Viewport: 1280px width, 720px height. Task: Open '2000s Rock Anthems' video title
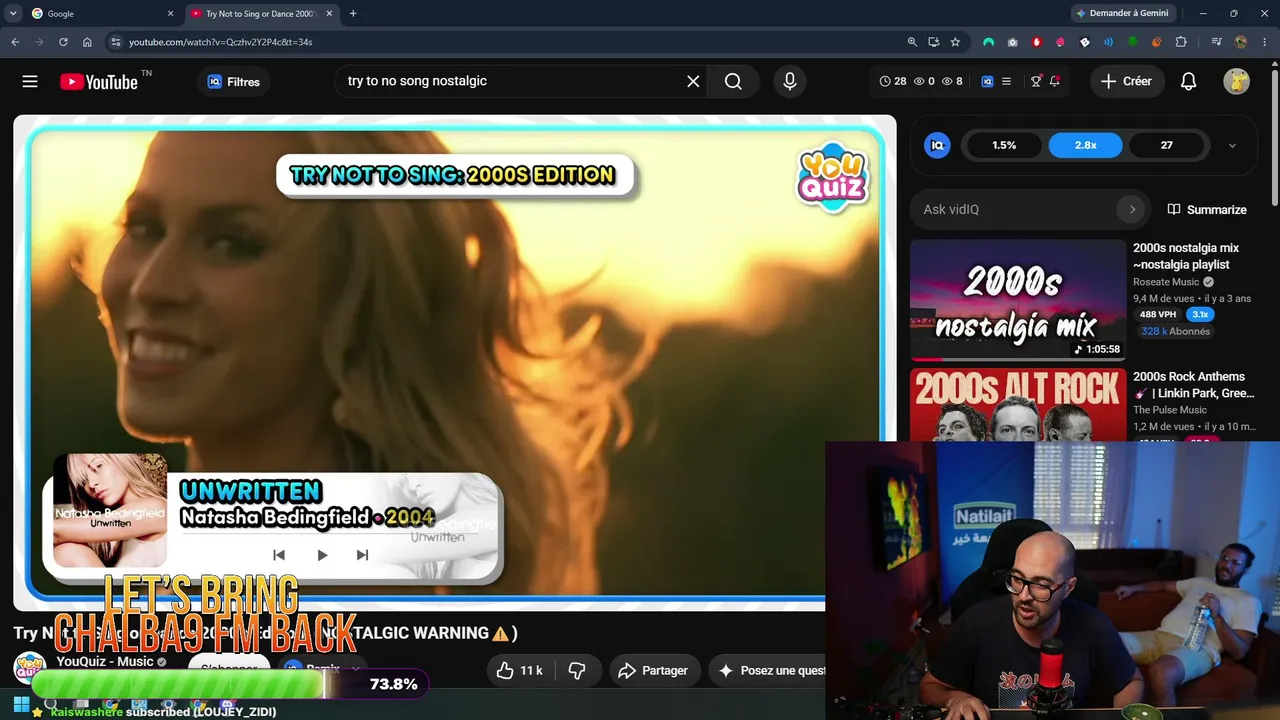[x=1195, y=385]
